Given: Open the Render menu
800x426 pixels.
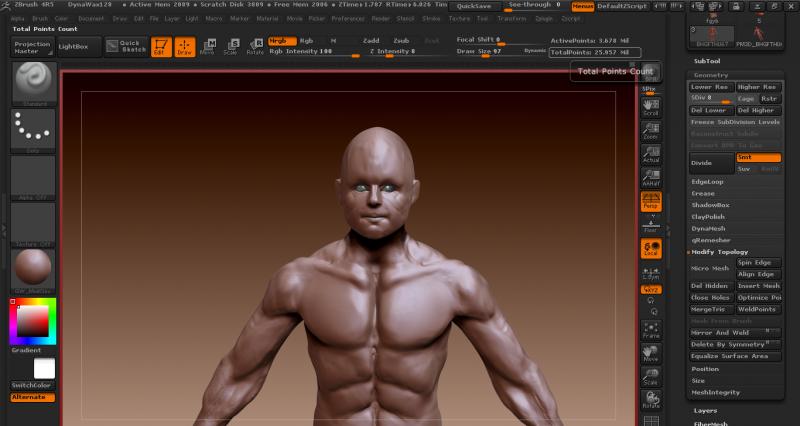Looking at the screenshot, I should point(381,18).
